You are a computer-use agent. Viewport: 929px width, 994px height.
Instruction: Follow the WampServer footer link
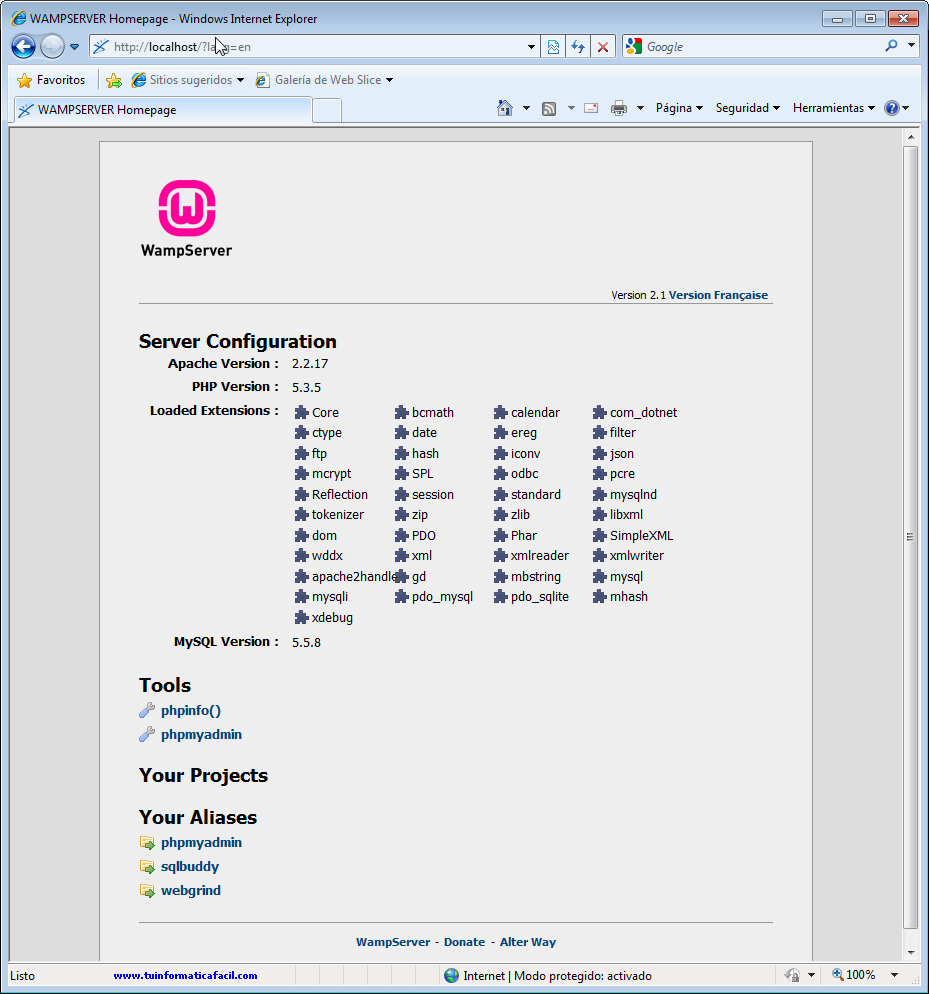point(393,942)
